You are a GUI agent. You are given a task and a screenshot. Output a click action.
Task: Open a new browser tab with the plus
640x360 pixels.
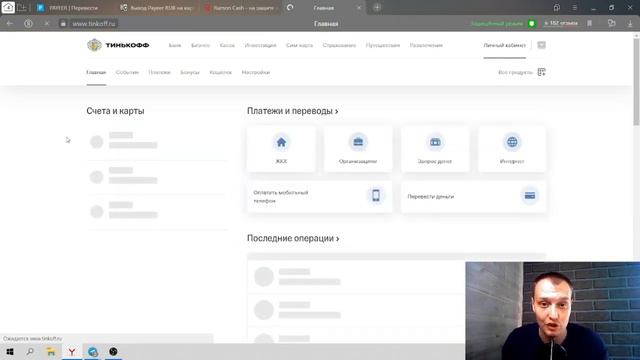click(x=377, y=7)
